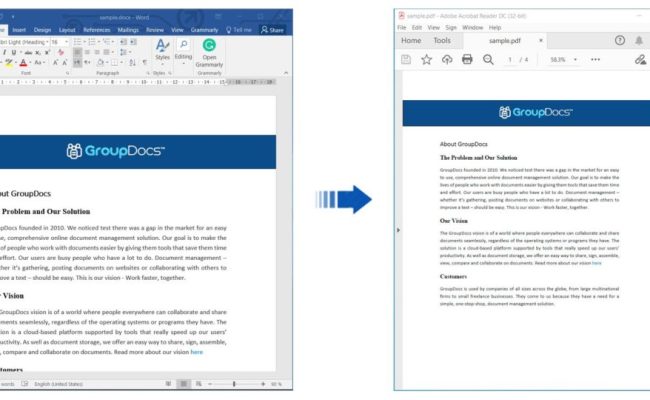
Task: Follow the 'here' link in Word document
Action: tap(196, 352)
